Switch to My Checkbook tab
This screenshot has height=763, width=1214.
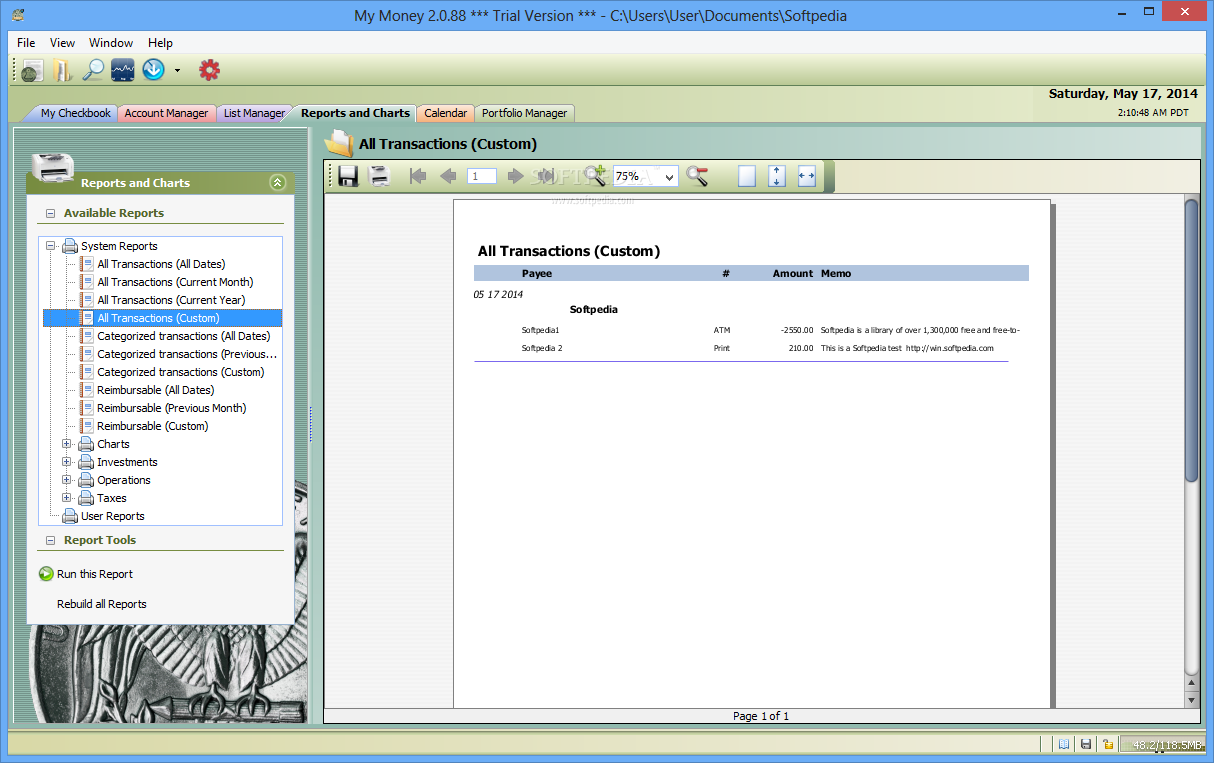click(x=75, y=113)
